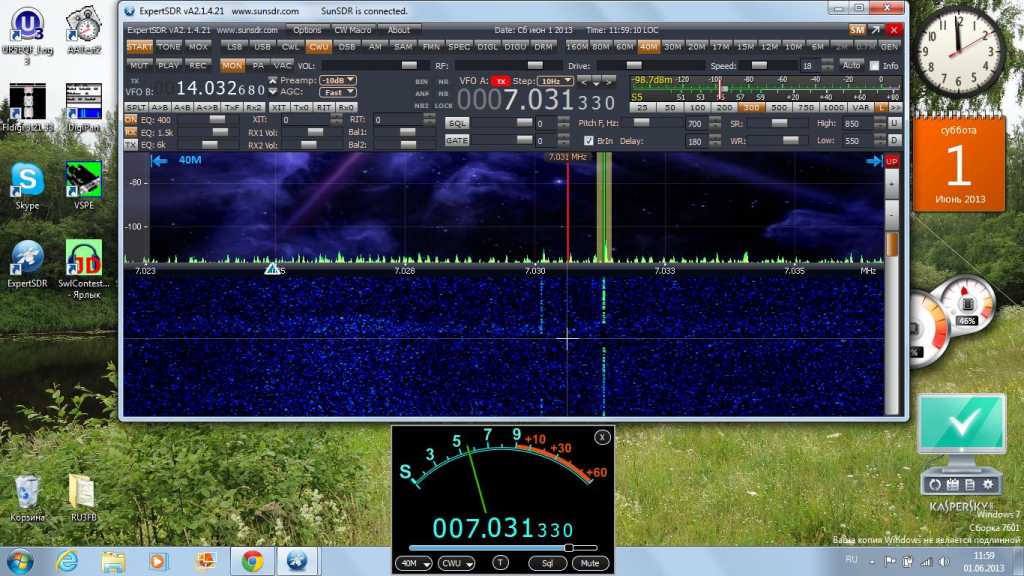Click the Delay 180 stepper
This screenshot has height=576, width=1024.
tap(714, 140)
